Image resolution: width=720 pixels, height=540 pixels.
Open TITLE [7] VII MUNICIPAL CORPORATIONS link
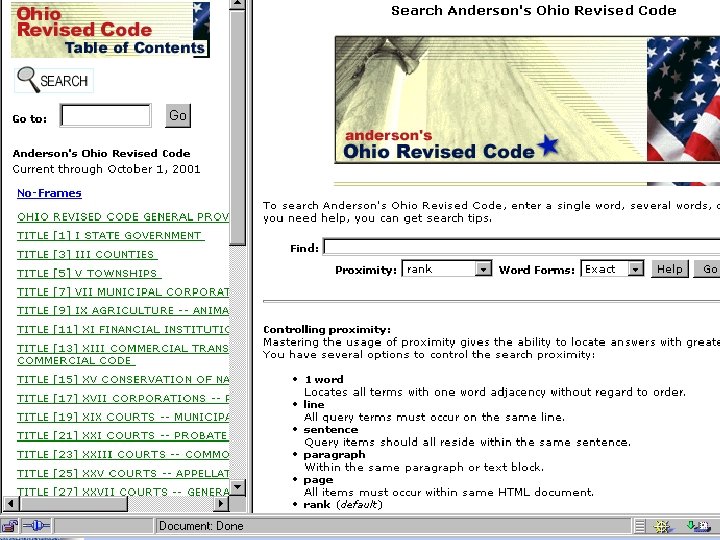123,292
